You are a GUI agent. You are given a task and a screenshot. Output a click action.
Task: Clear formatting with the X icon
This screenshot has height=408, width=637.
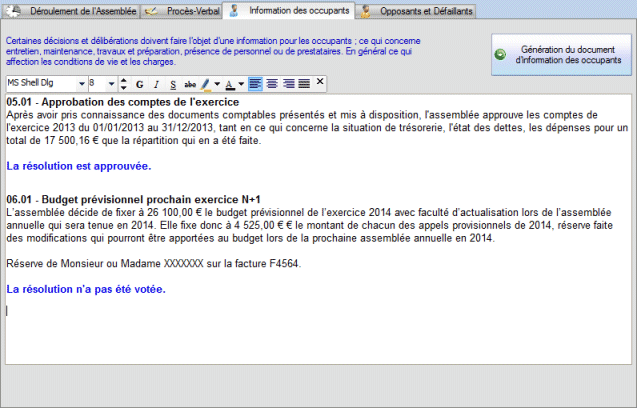[320, 82]
